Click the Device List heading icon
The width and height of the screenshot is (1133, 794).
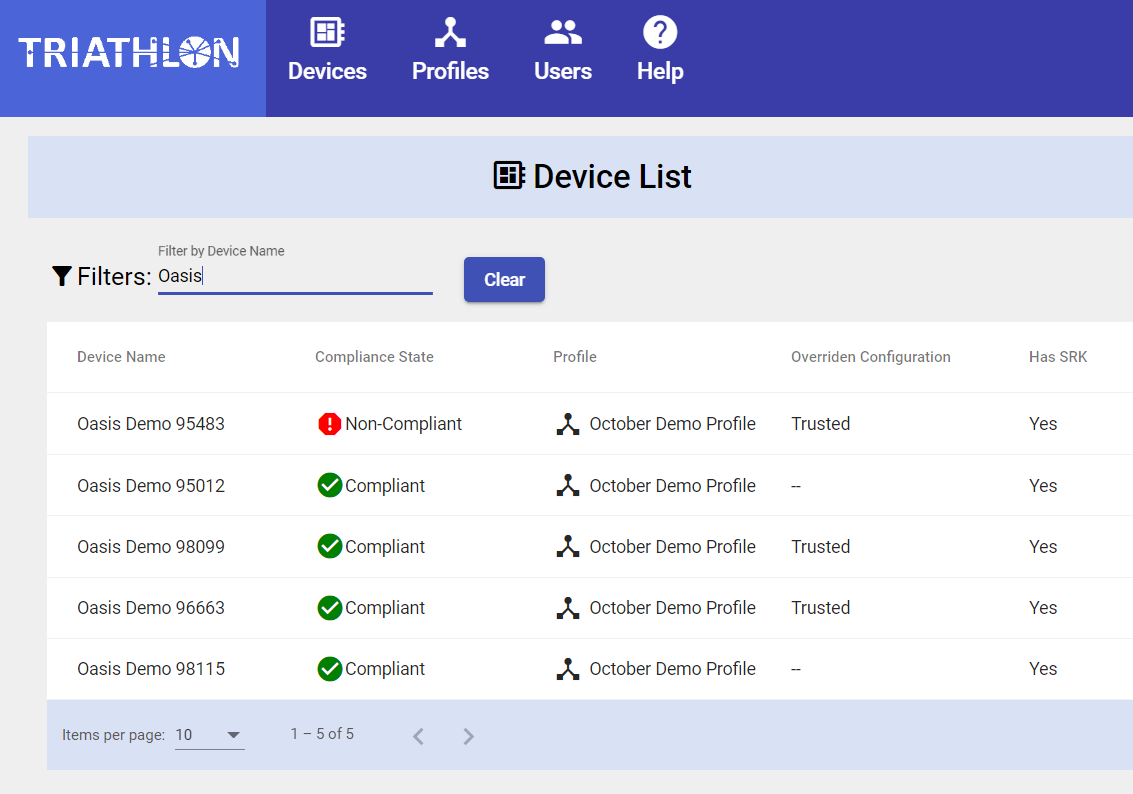tap(509, 176)
